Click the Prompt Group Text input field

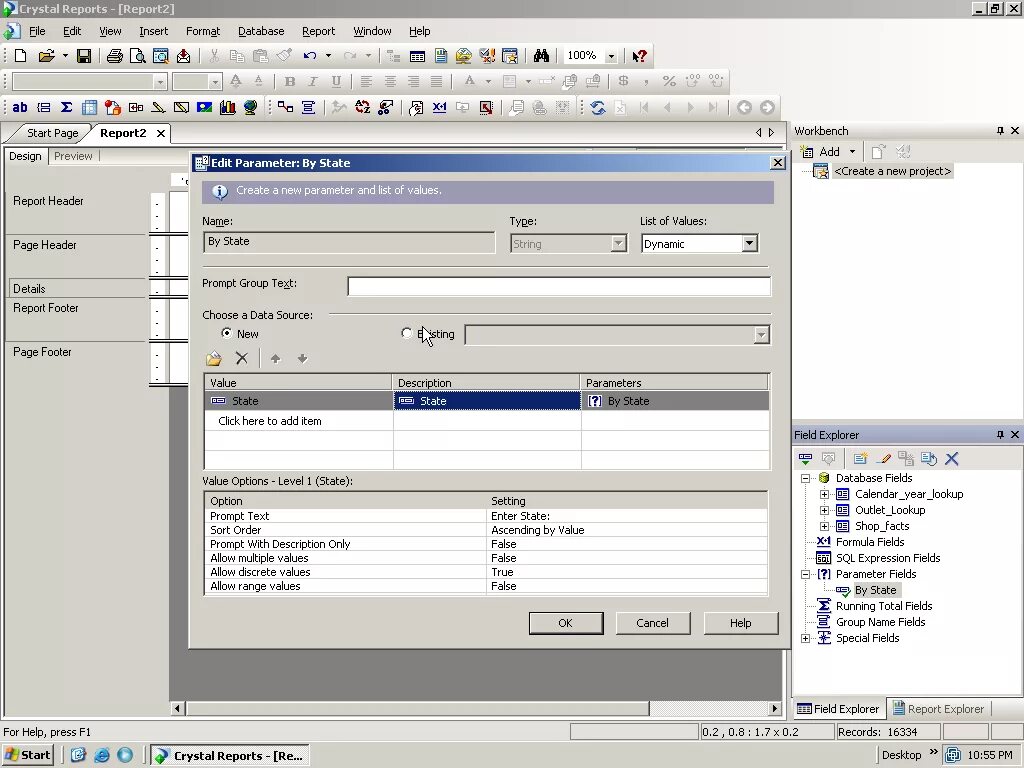point(559,287)
